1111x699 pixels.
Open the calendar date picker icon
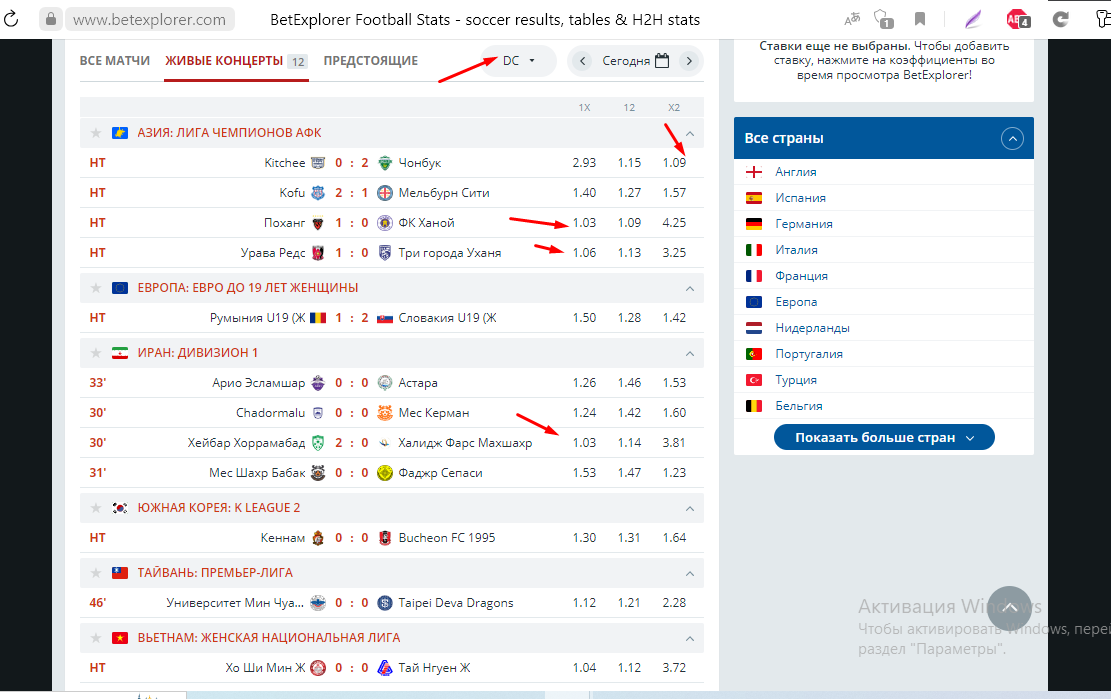pyautogui.click(x=661, y=61)
